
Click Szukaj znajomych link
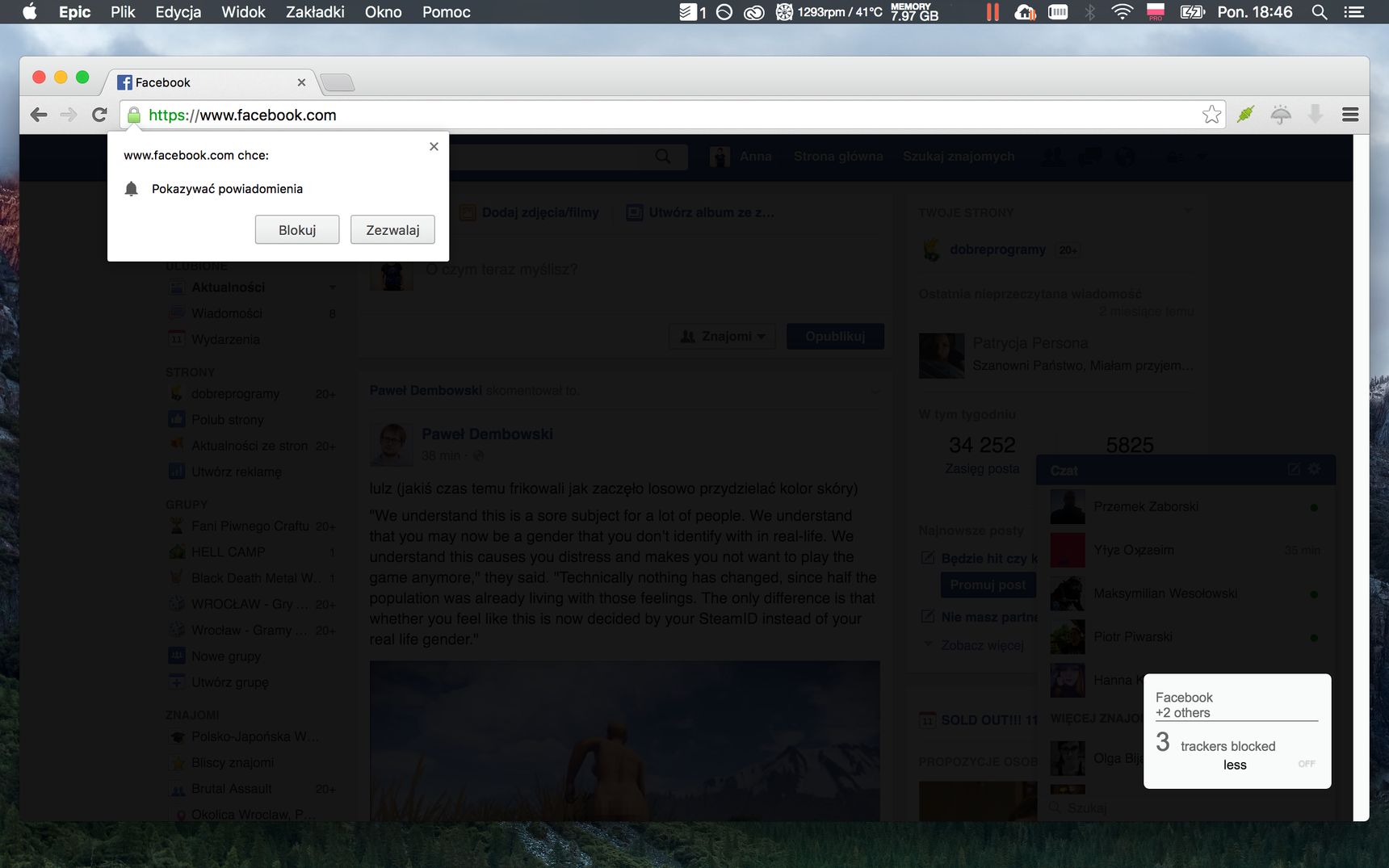click(x=959, y=157)
